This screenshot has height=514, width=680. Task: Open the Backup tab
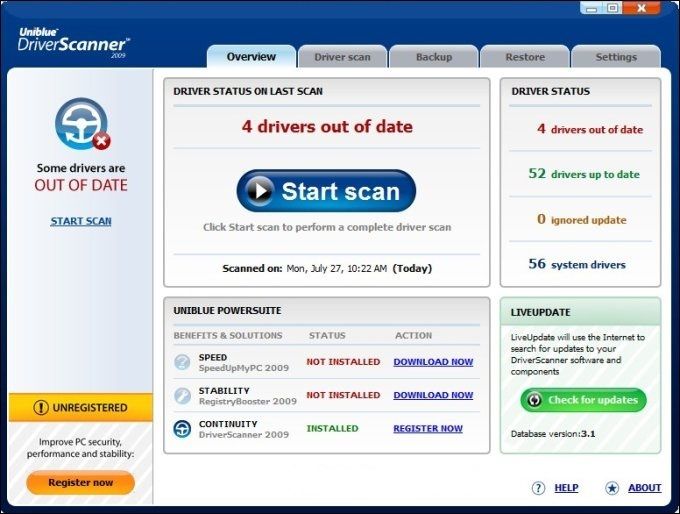click(434, 57)
